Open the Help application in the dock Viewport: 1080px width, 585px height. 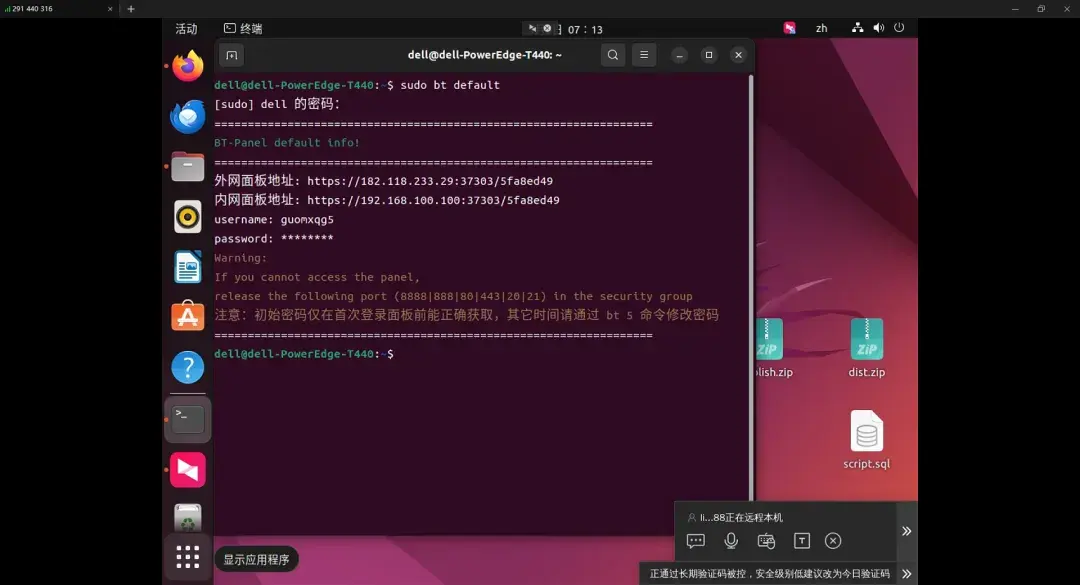pyautogui.click(x=187, y=367)
